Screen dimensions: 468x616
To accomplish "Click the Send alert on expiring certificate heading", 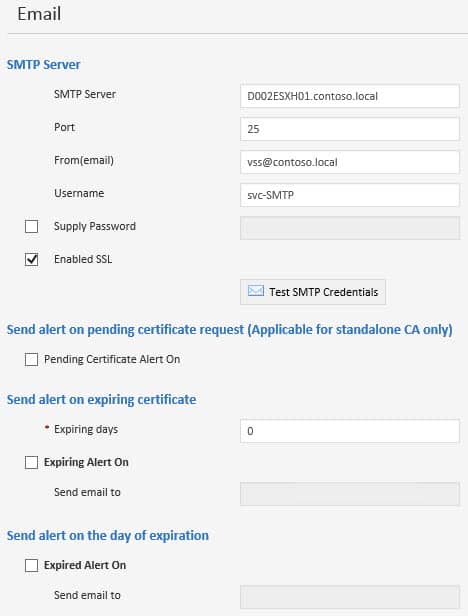I will pos(101,400).
